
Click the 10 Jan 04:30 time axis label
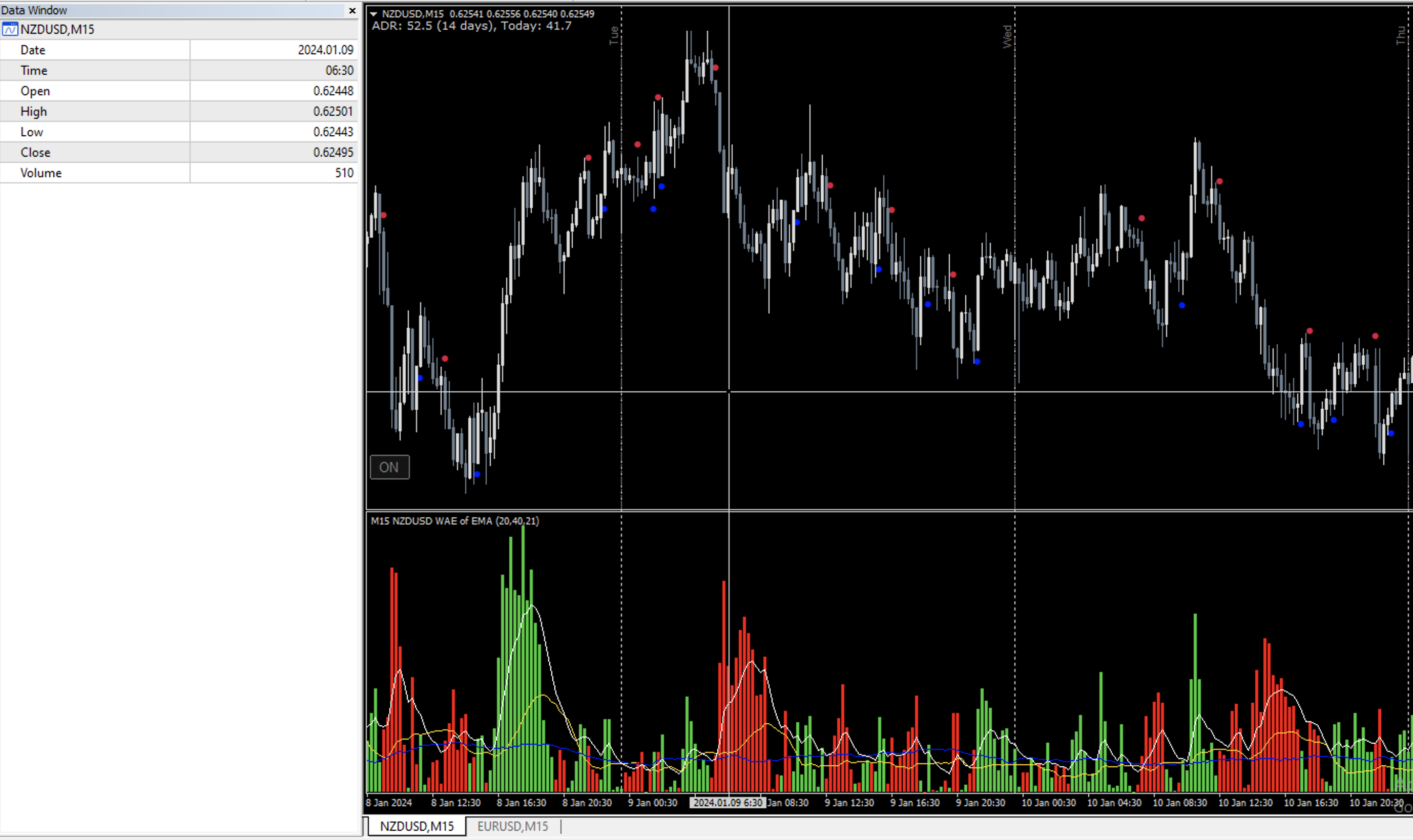pos(1114,803)
